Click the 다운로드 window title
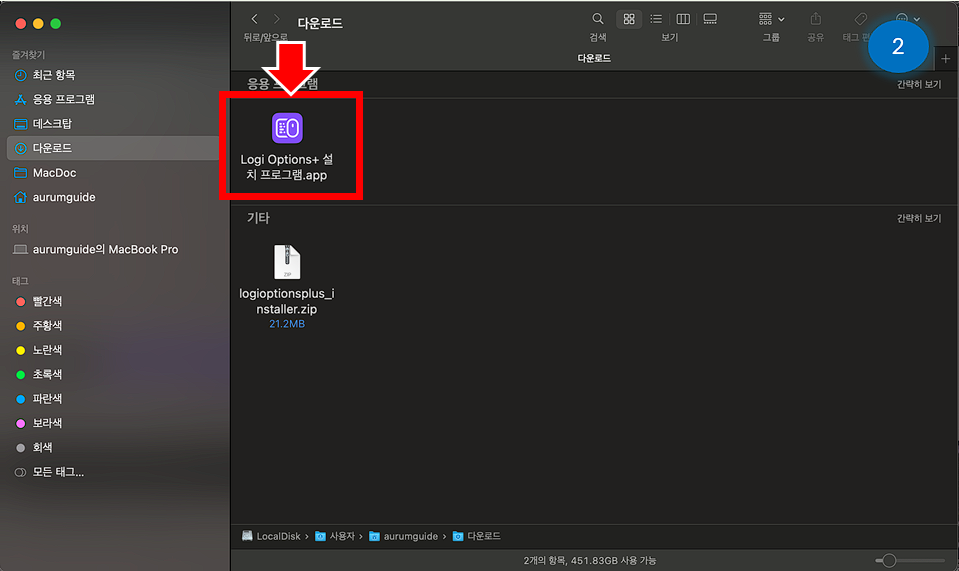 click(x=320, y=23)
